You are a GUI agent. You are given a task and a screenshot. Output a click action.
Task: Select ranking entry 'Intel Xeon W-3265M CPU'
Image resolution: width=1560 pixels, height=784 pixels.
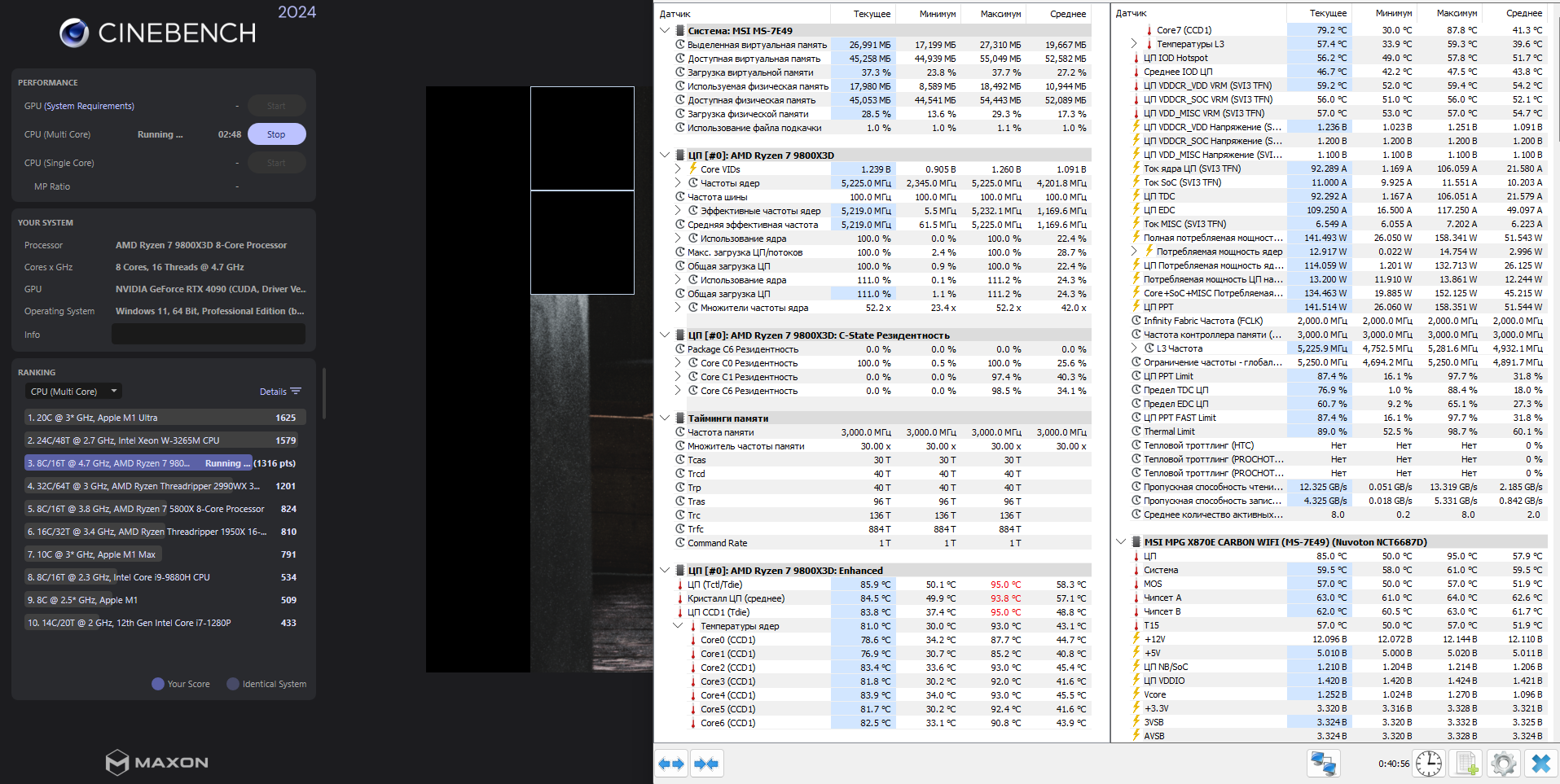[165, 440]
